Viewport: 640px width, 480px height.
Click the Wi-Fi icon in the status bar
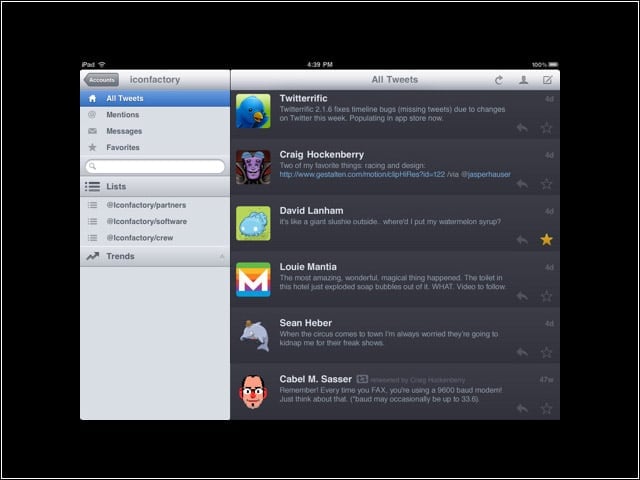[x=102, y=64]
